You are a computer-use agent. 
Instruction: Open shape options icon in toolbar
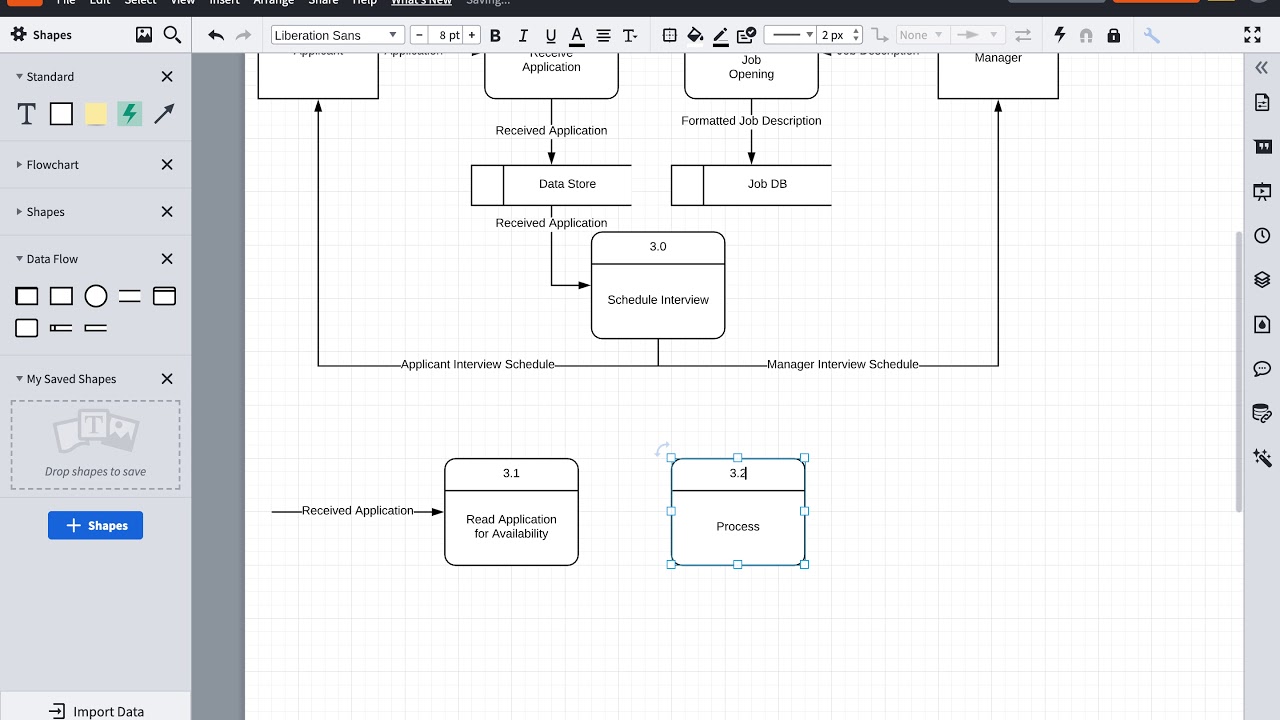(x=669, y=35)
